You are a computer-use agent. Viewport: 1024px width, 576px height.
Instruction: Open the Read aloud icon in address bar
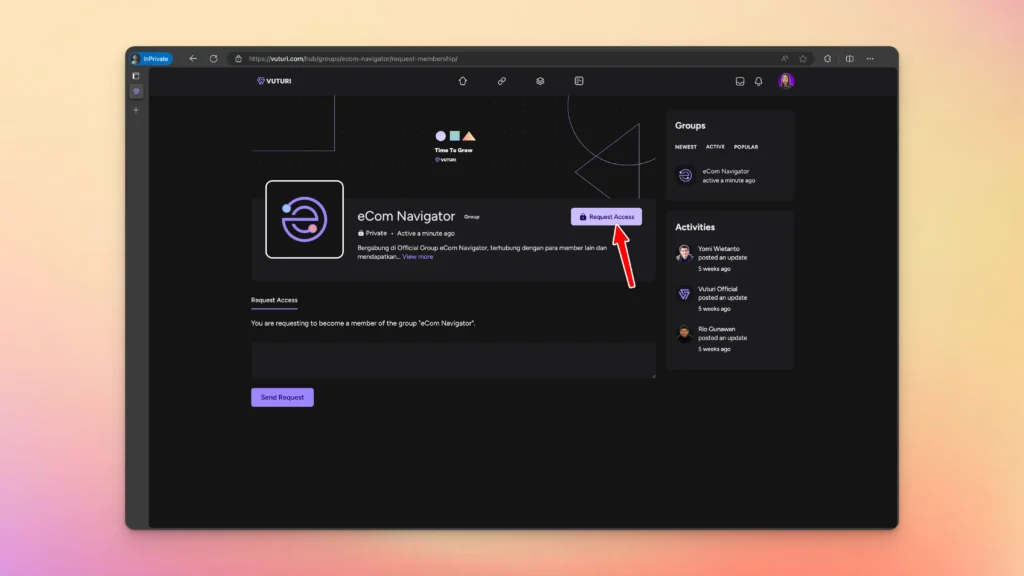tap(784, 59)
